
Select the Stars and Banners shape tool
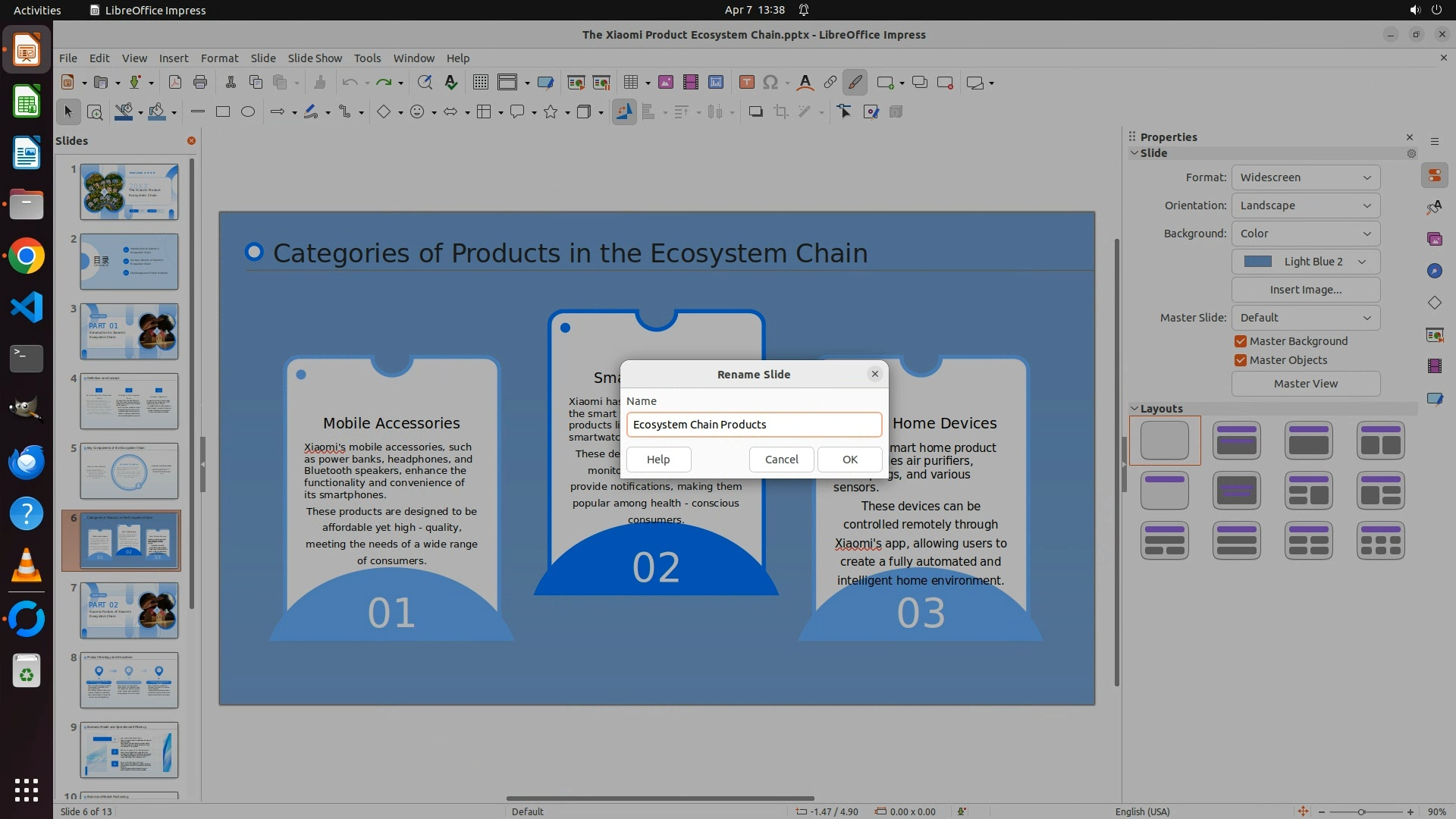551,112
